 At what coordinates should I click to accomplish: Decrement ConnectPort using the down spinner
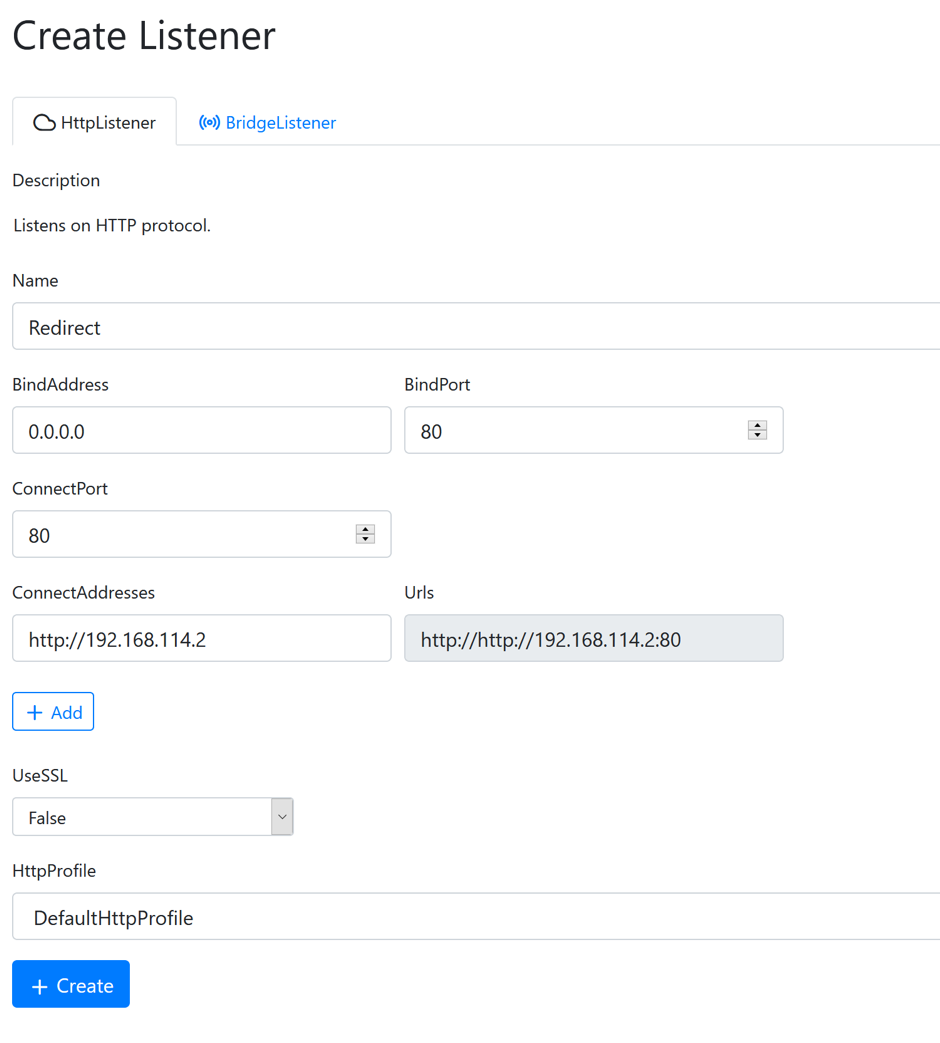(x=365, y=539)
